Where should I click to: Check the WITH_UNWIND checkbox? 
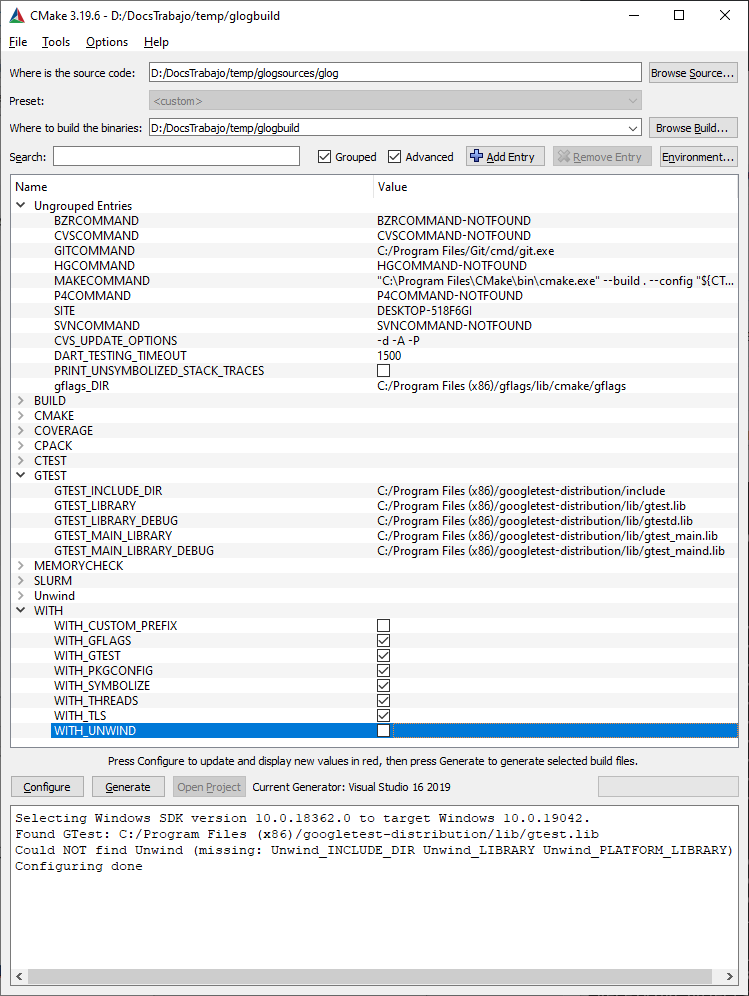[x=384, y=730]
